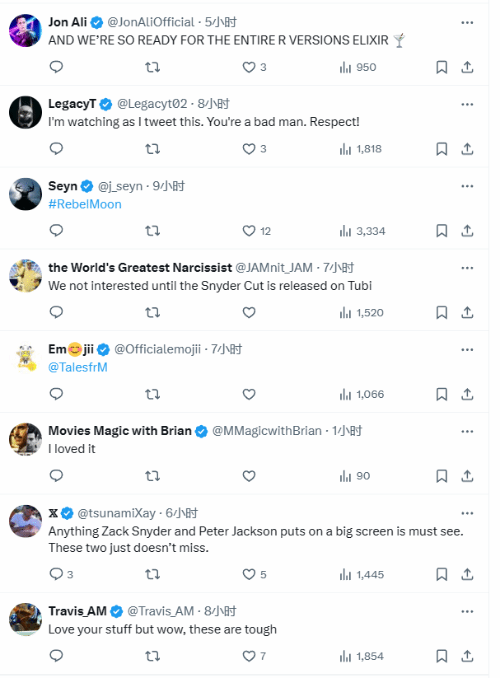500x678 pixels.
Task: Bookmark the Snyder Cut on Tubi tweet
Action: point(441,313)
